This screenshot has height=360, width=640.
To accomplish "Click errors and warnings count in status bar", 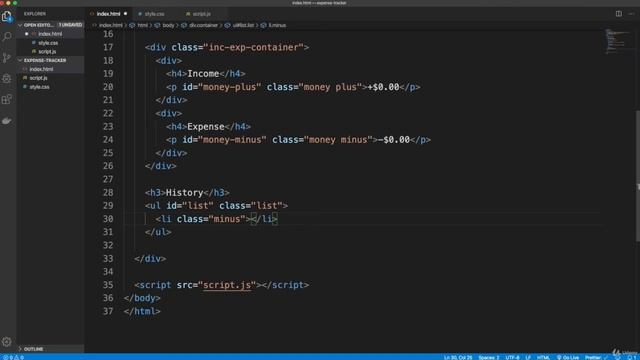I will [x=13, y=357].
